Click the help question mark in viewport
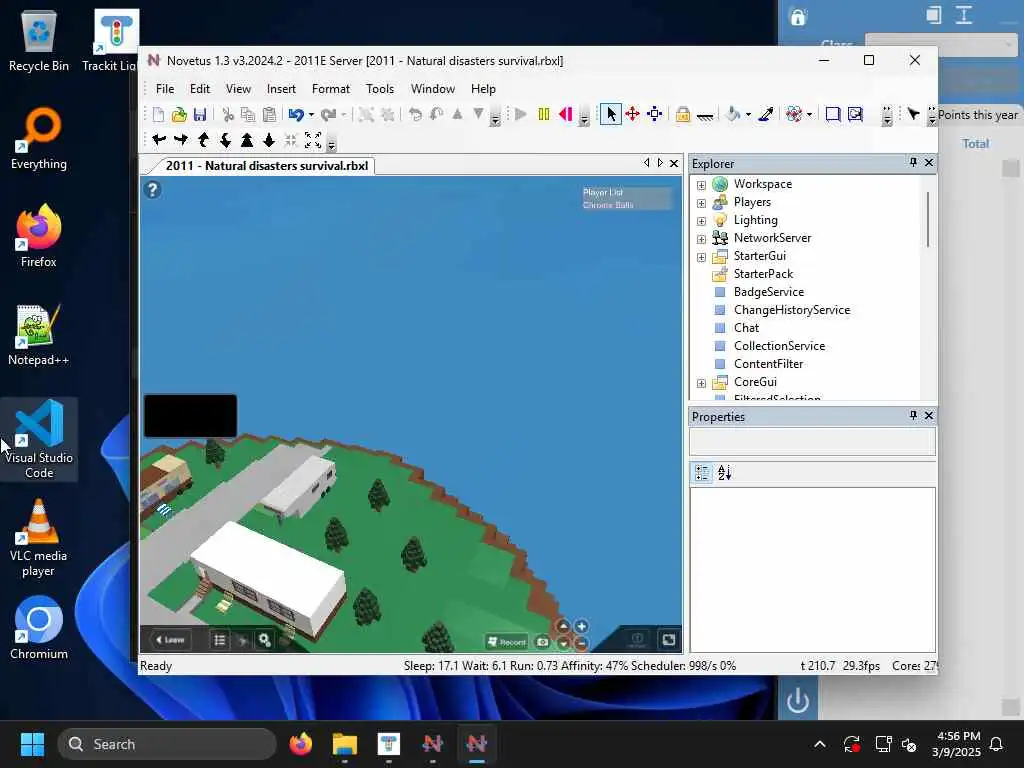The width and height of the screenshot is (1024, 768). [x=152, y=190]
